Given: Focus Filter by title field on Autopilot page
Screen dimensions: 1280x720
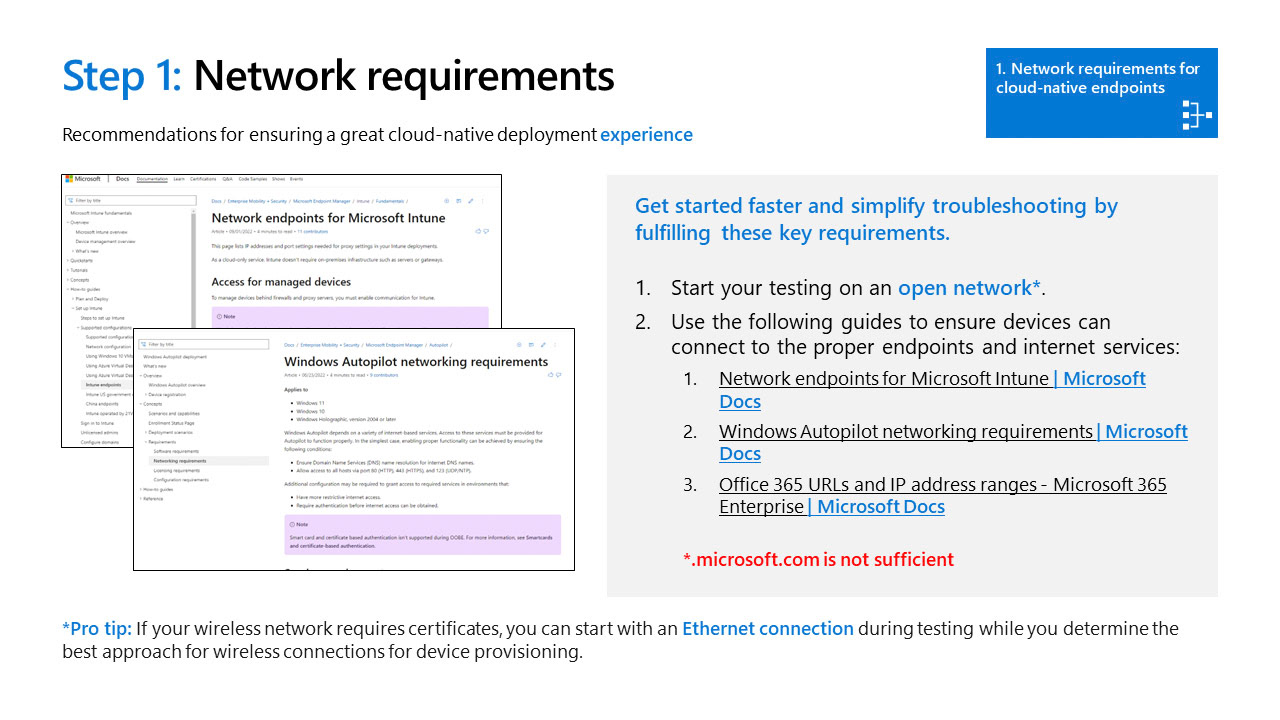Looking at the screenshot, I should 204,344.
